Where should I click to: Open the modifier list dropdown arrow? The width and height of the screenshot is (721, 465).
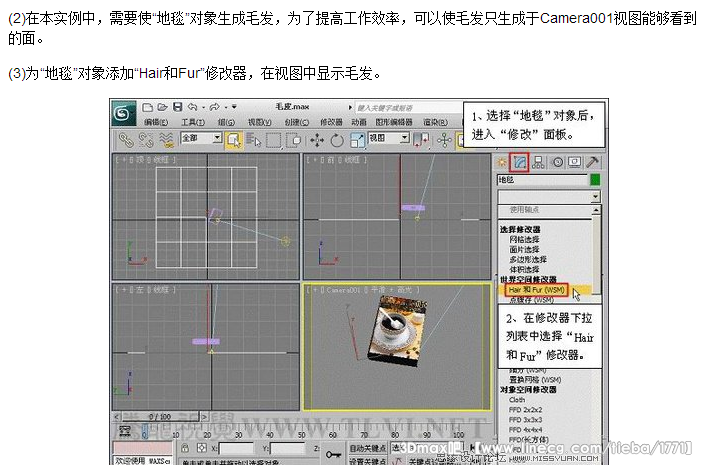click(x=595, y=197)
